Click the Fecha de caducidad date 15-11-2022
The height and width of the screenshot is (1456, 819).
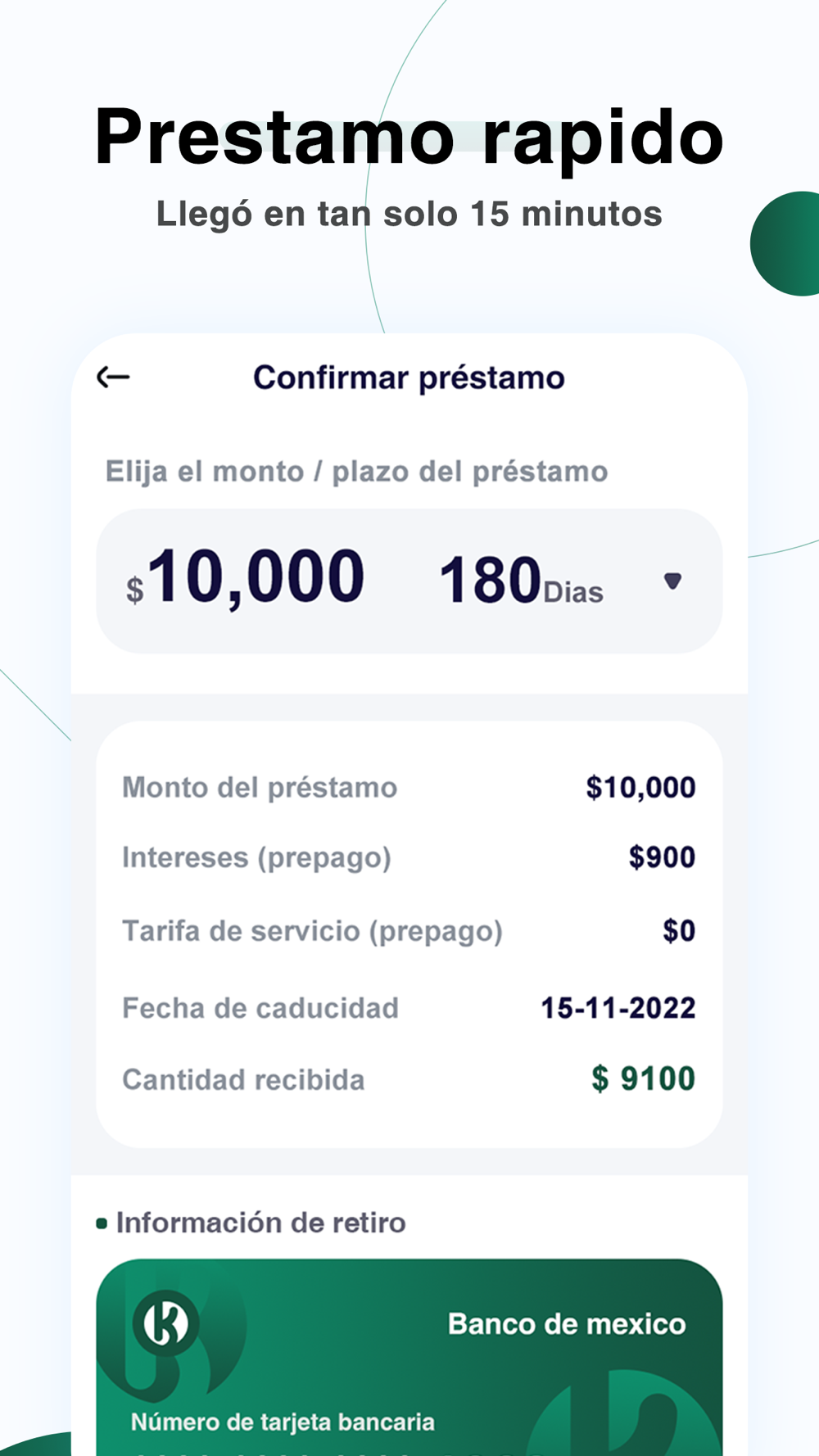point(618,1008)
